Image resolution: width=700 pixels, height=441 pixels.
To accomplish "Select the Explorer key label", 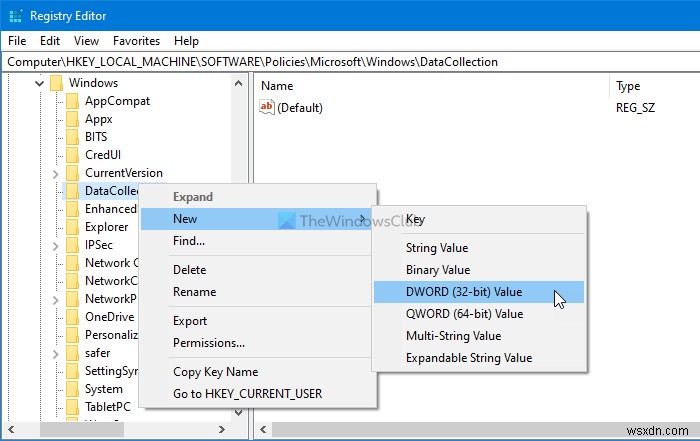I will (106, 227).
